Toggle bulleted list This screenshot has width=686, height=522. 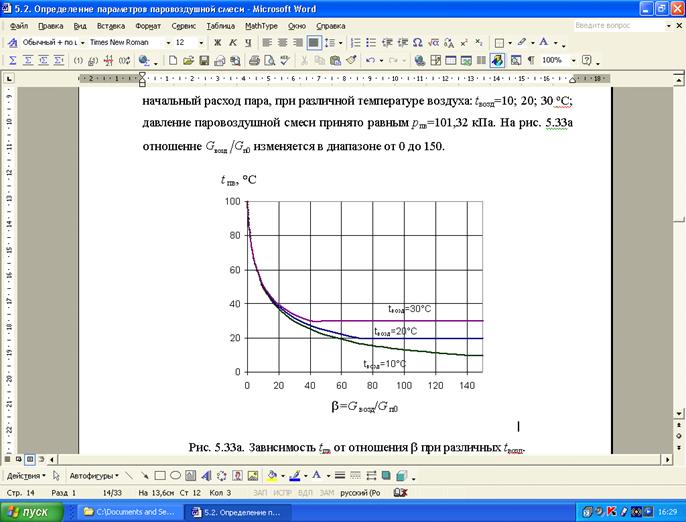click(371, 42)
